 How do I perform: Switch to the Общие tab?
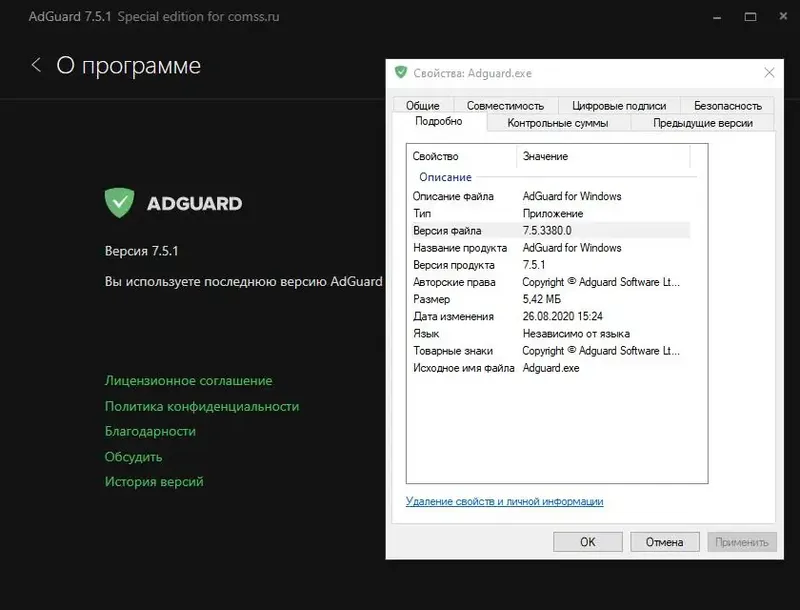pos(422,104)
